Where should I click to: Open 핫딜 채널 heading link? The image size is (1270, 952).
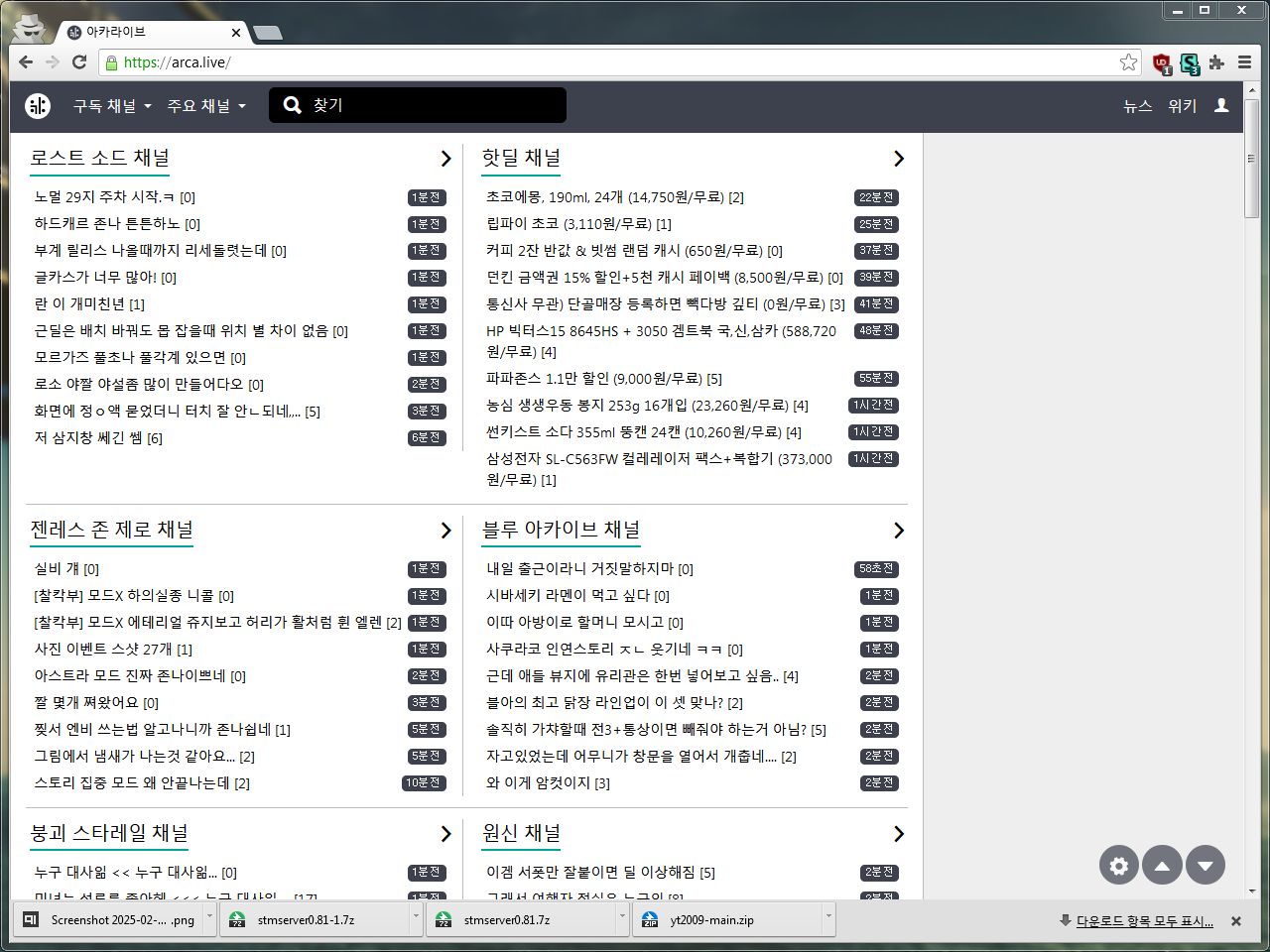[x=521, y=158]
